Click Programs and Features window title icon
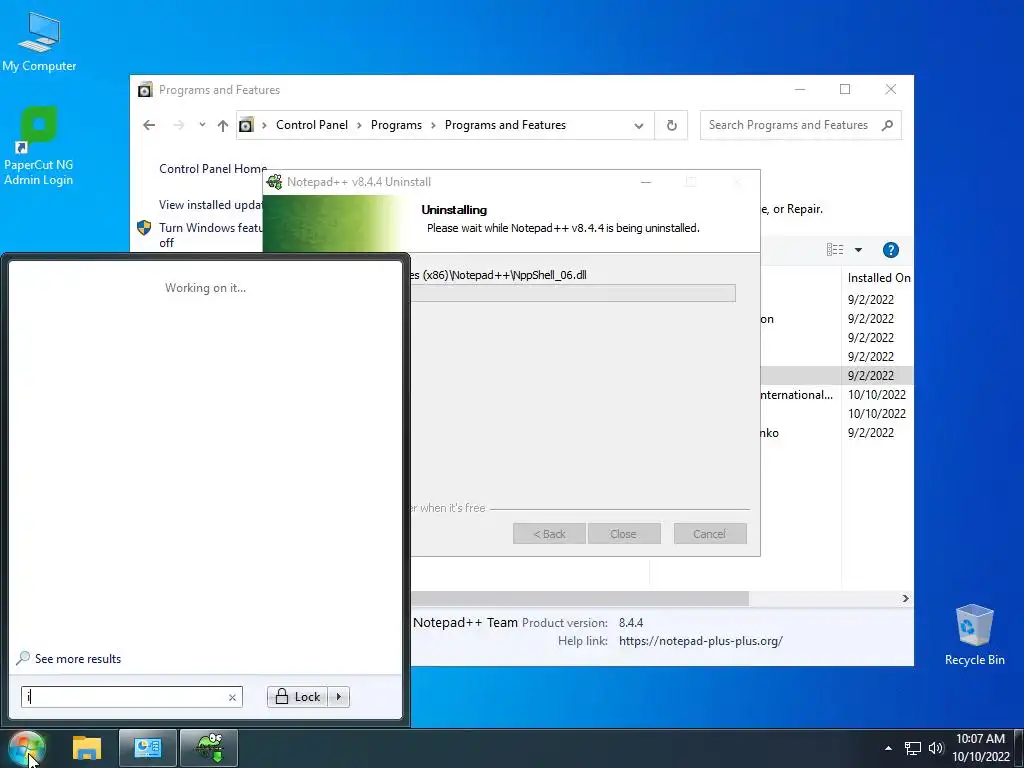Screen dimensions: 1024x768 click(146, 89)
